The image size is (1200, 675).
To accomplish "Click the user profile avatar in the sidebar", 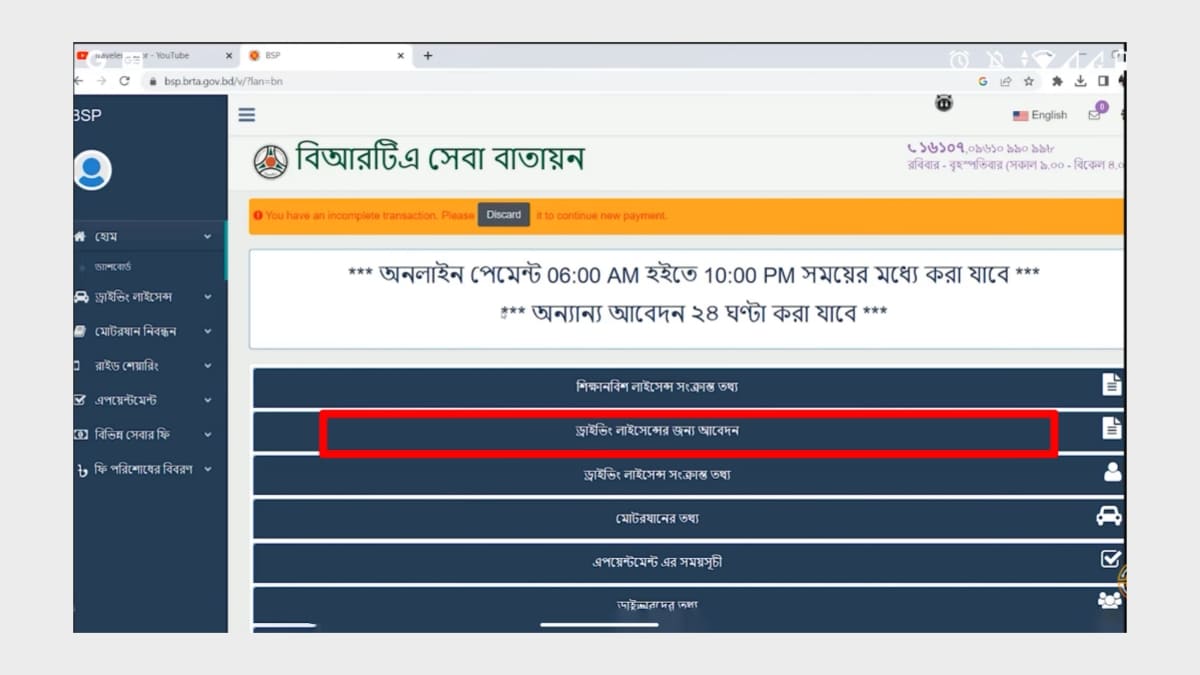I will pos(94,168).
